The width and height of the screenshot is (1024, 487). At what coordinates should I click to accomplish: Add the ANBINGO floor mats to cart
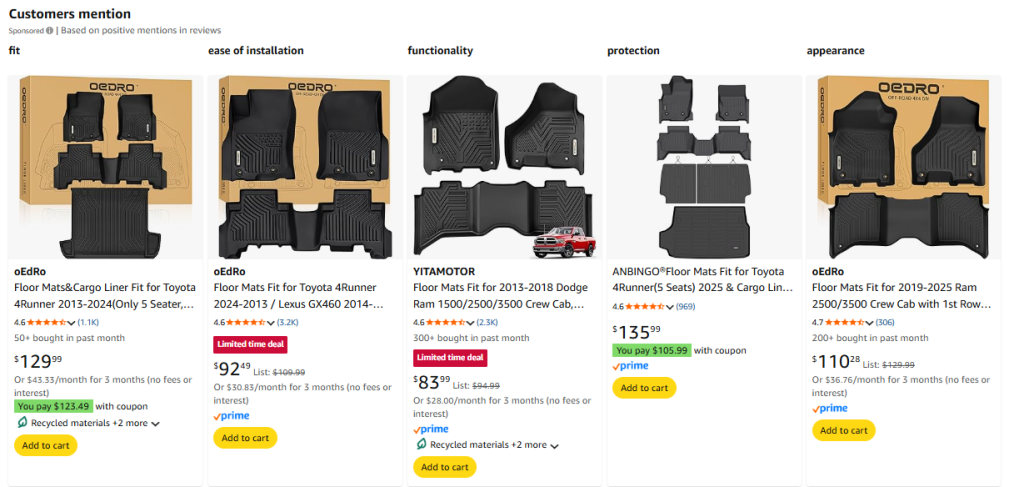(644, 388)
